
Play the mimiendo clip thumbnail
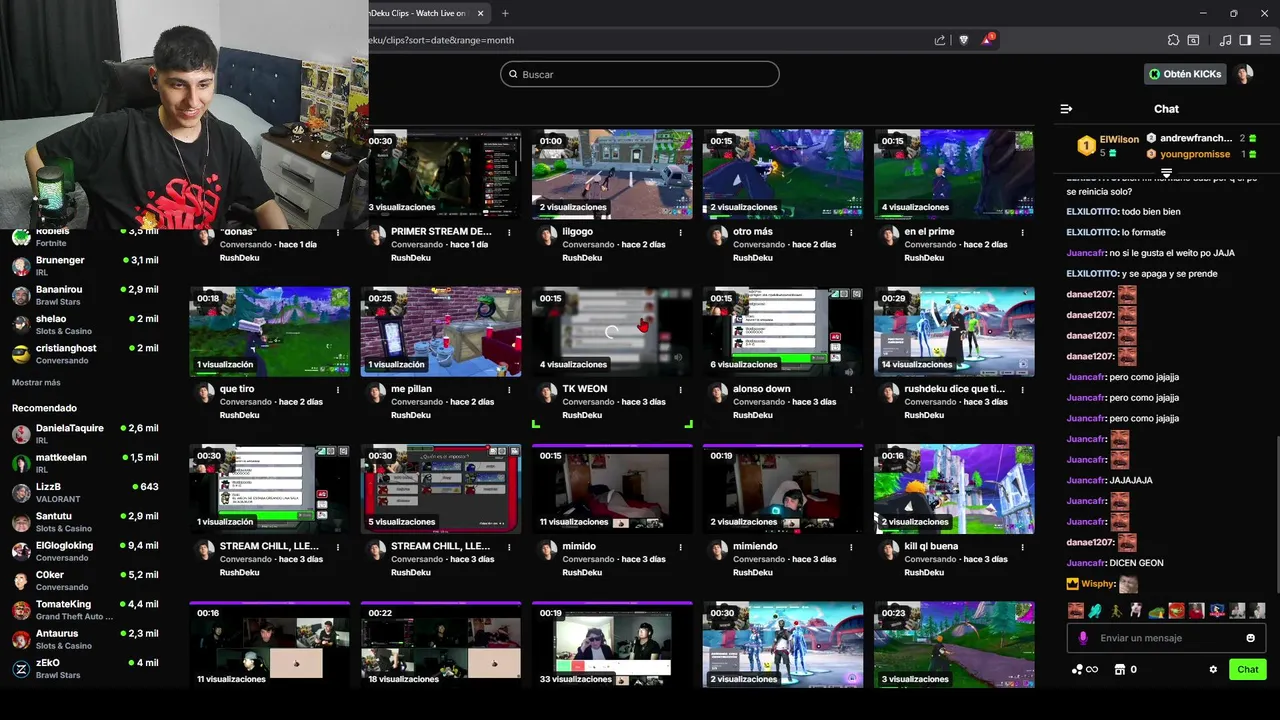[x=783, y=489]
